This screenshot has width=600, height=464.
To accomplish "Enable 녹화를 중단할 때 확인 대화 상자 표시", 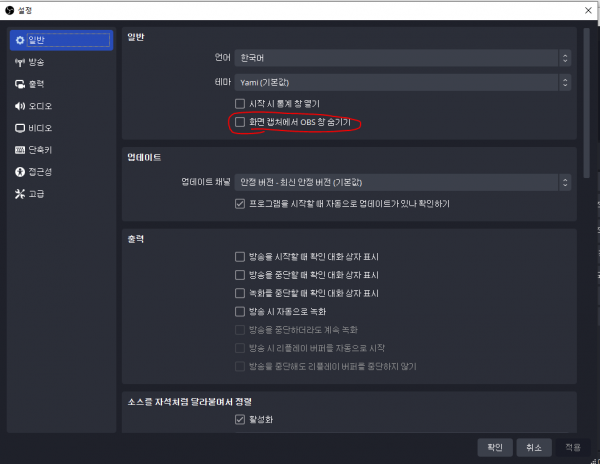I will pos(240,293).
